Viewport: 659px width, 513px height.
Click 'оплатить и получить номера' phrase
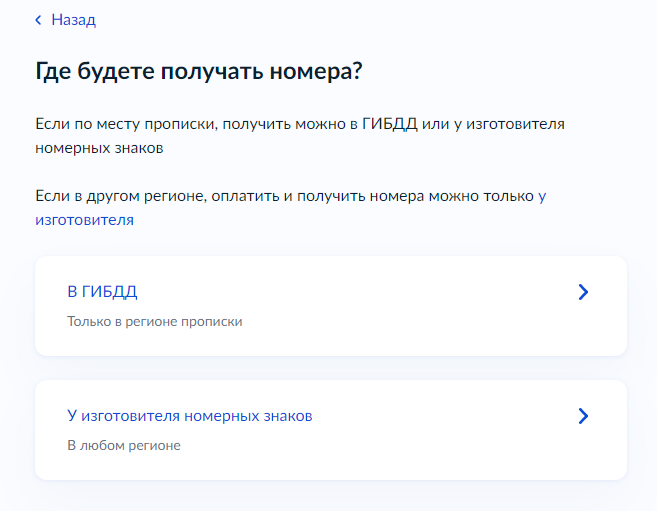(x=317, y=196)
